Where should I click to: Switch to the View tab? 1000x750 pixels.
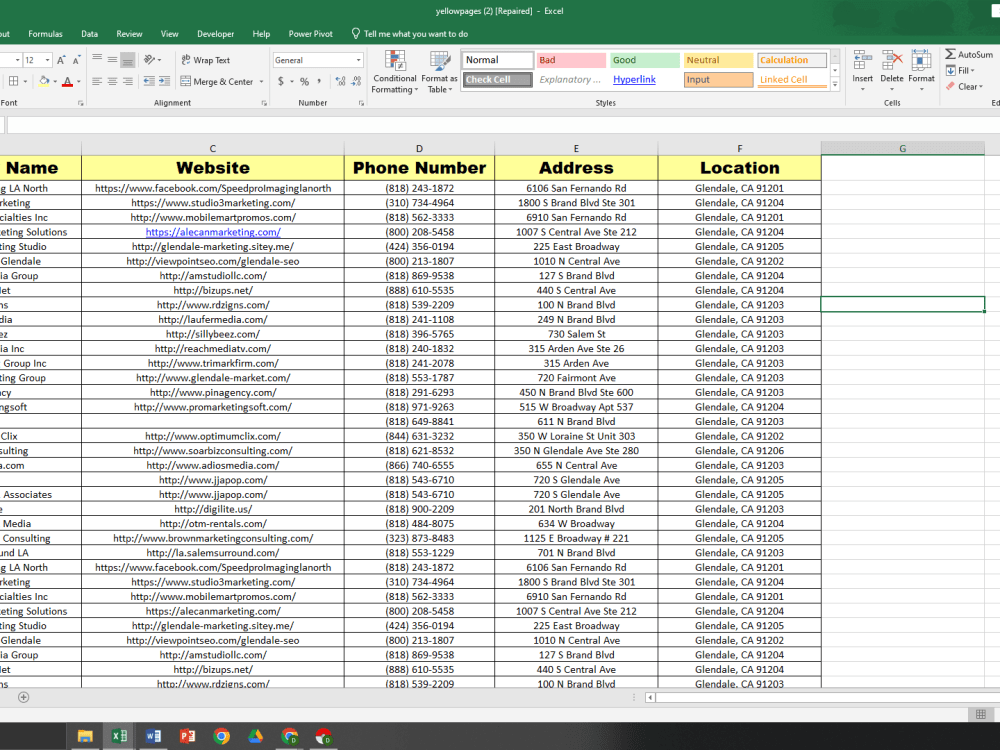[170, 34]
